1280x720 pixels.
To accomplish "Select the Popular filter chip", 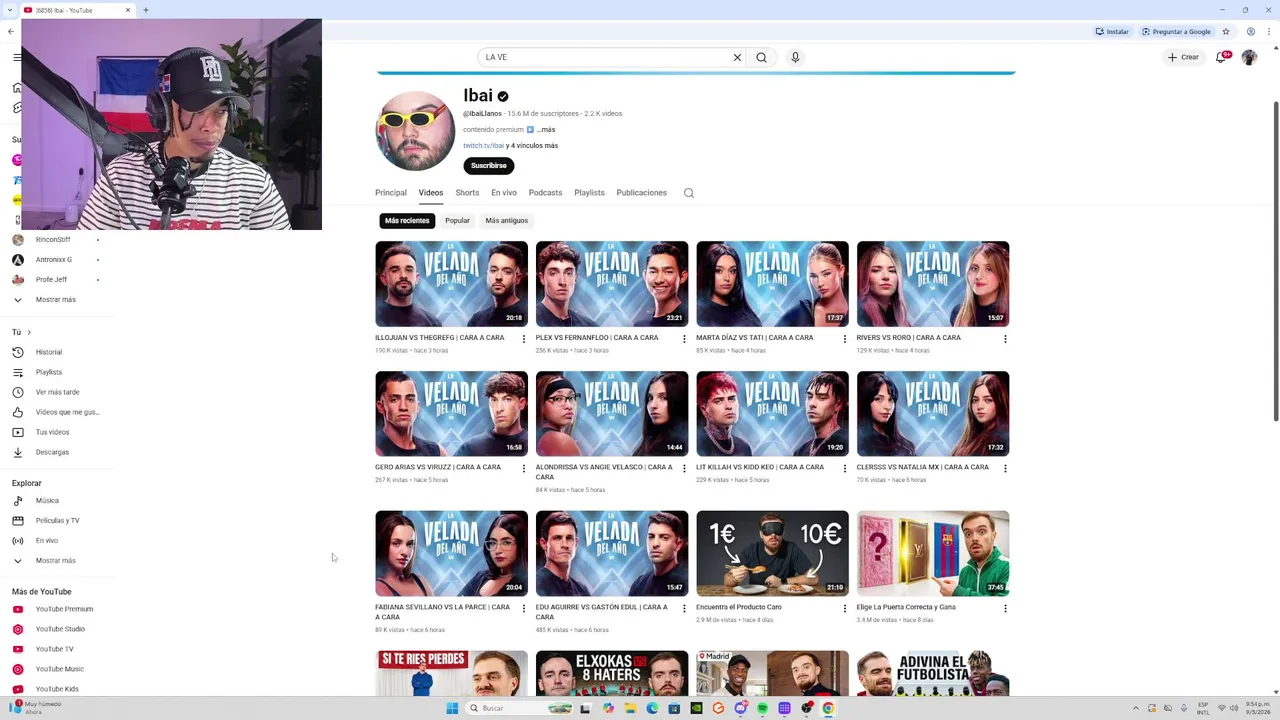I will pyautogui.click(x=457, y=220).
